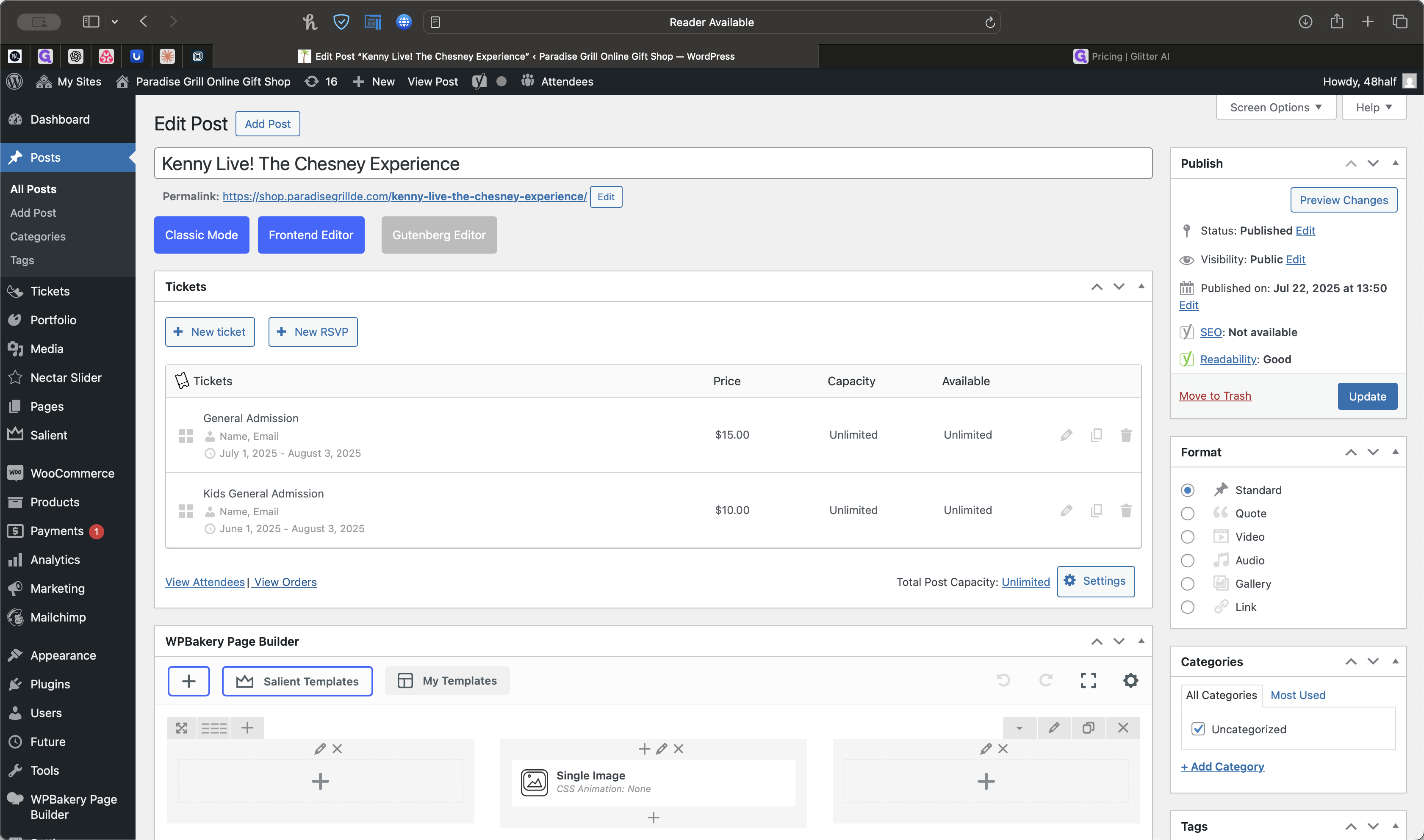
Task: Switch to Most Used categories tab
Action: pos(1298,695)
